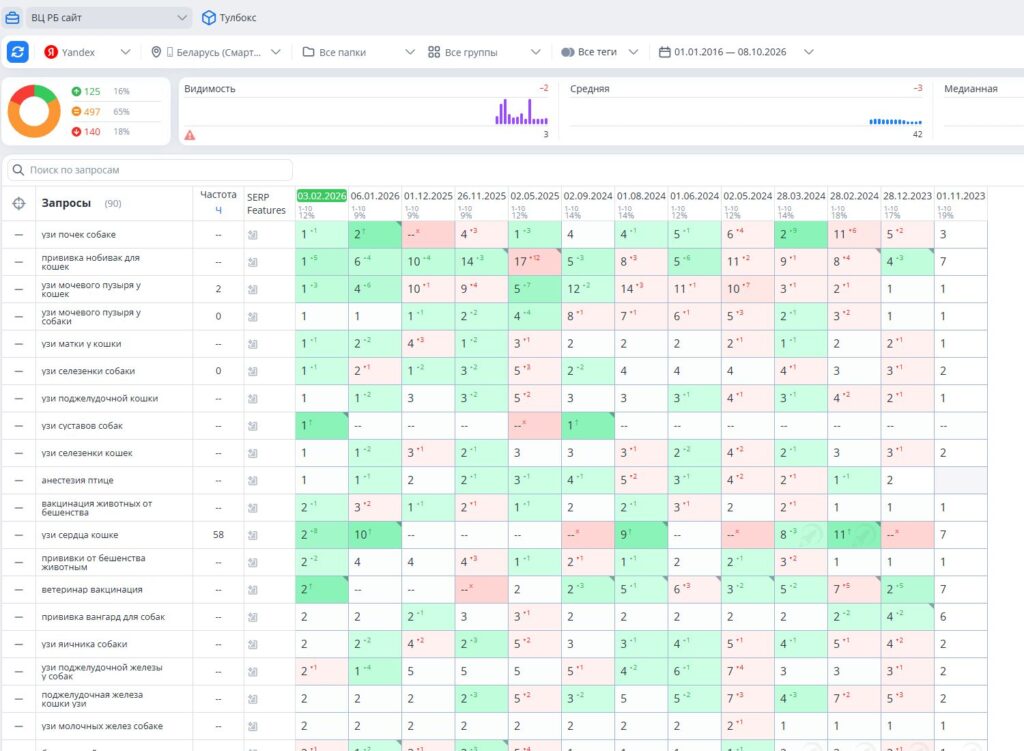Open SERP features icon for прививка вангард для собак
Viewport: 1024px width, 751px height.
[x=253, y=617]
